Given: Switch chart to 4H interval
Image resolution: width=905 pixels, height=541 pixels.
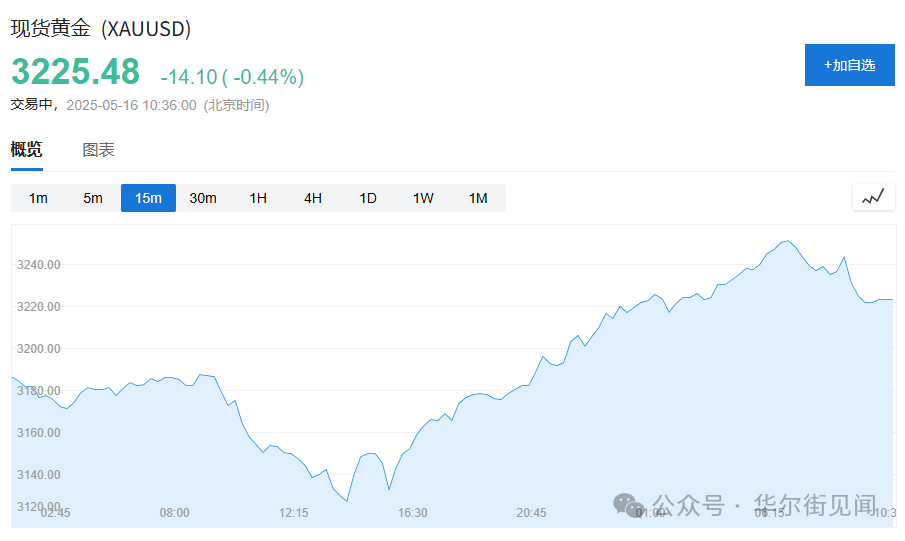Looking at the screenshot, I should [313, 198].
